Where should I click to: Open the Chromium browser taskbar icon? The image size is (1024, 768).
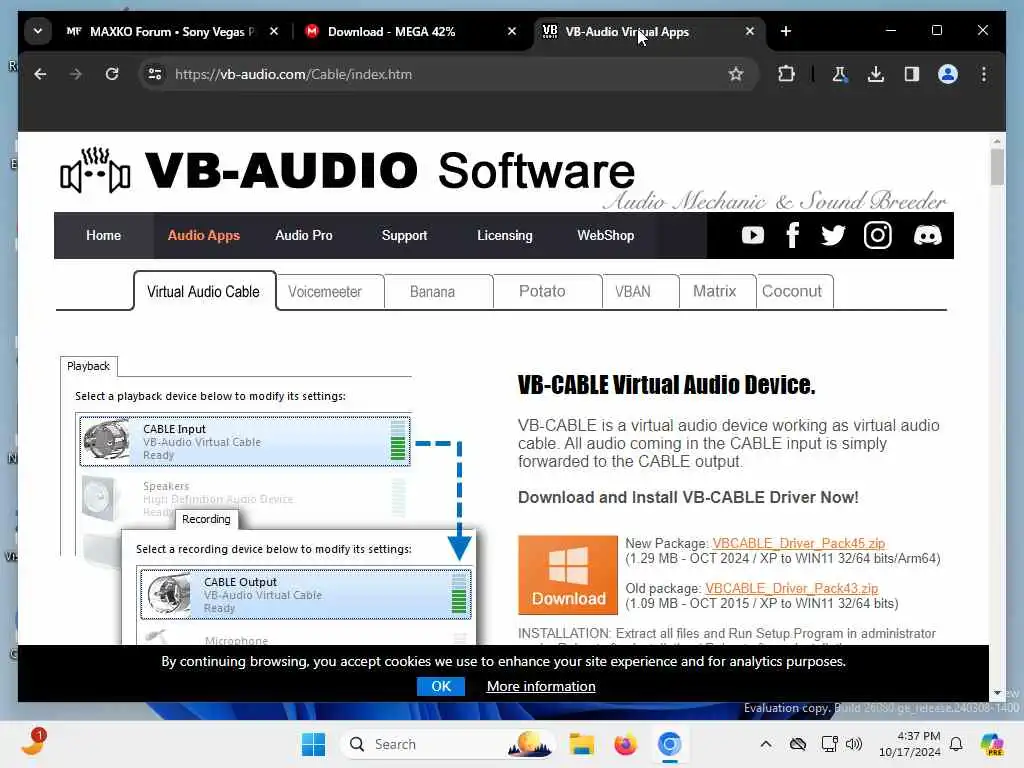click(x=669, y=744)
